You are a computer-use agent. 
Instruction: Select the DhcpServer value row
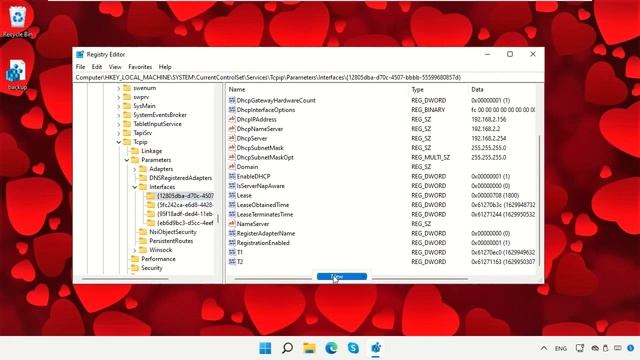click(x=382, y=138)
